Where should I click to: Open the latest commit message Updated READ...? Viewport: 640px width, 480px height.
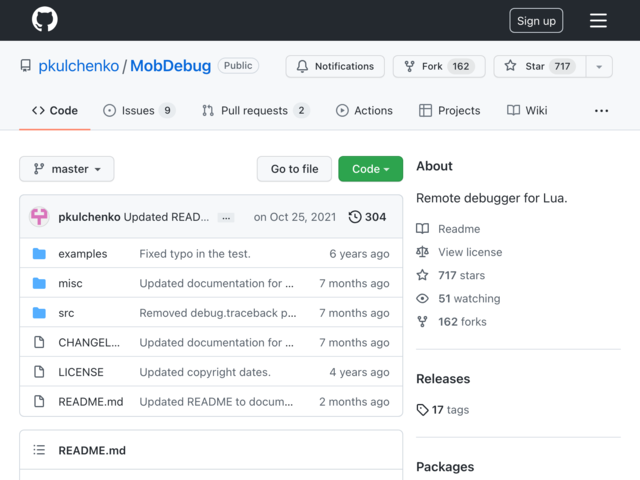(x=166, y=217)
